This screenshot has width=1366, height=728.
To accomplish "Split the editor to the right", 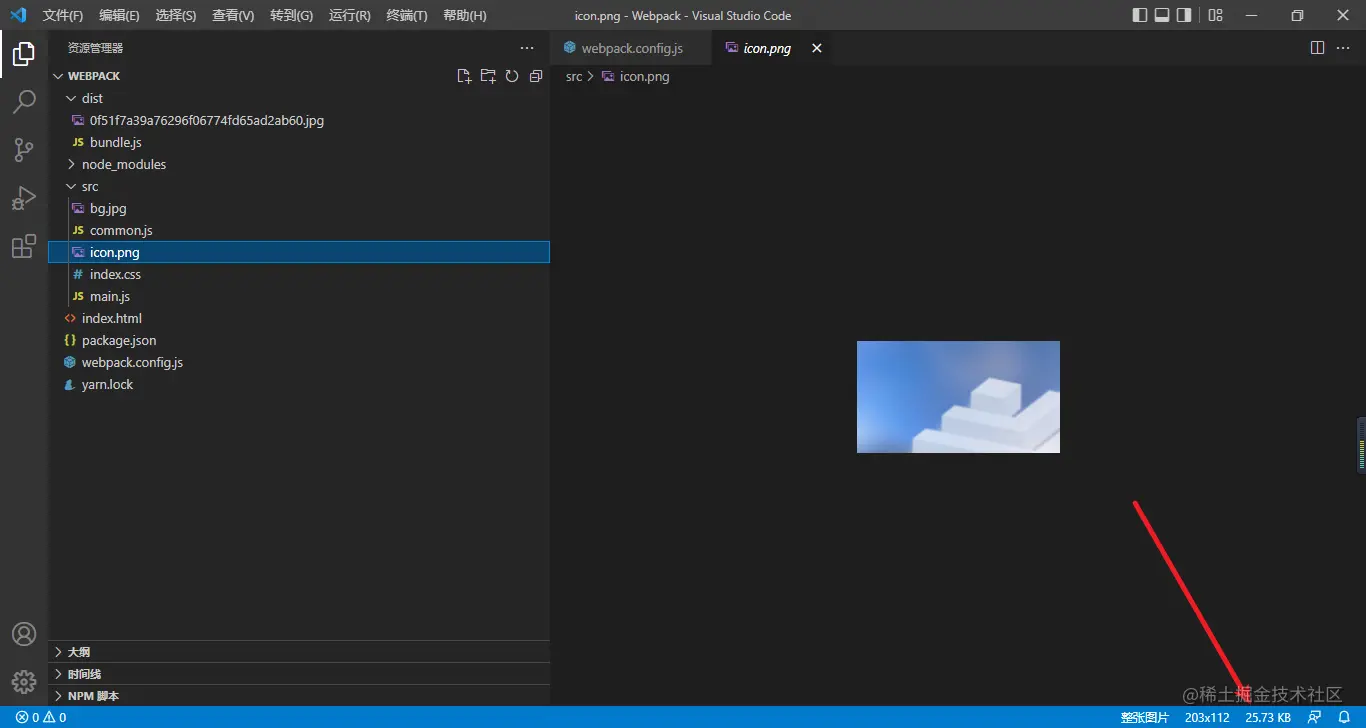I will click(1318, 48).
